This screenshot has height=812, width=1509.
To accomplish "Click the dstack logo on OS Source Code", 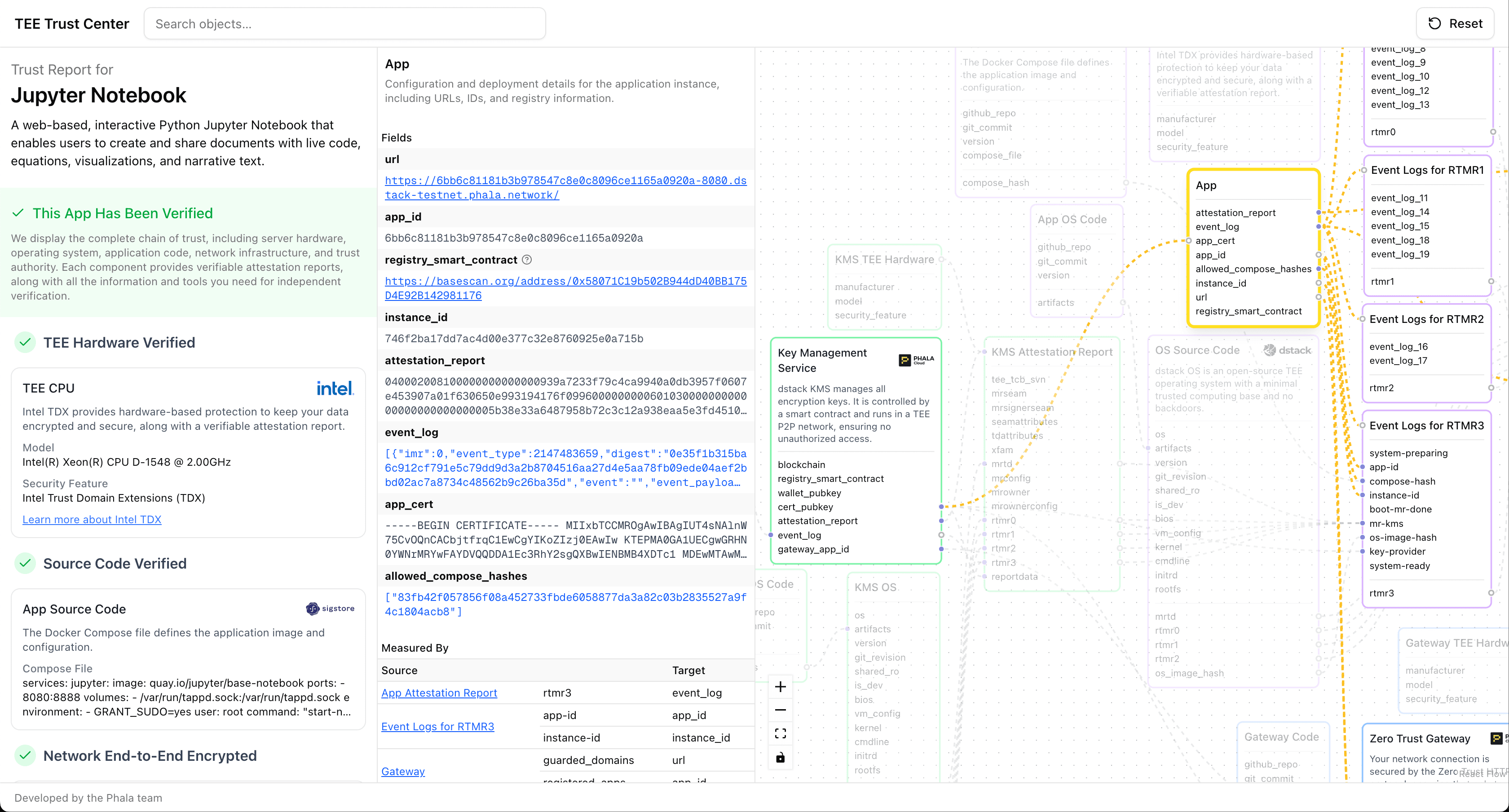I will [1287, 350].
